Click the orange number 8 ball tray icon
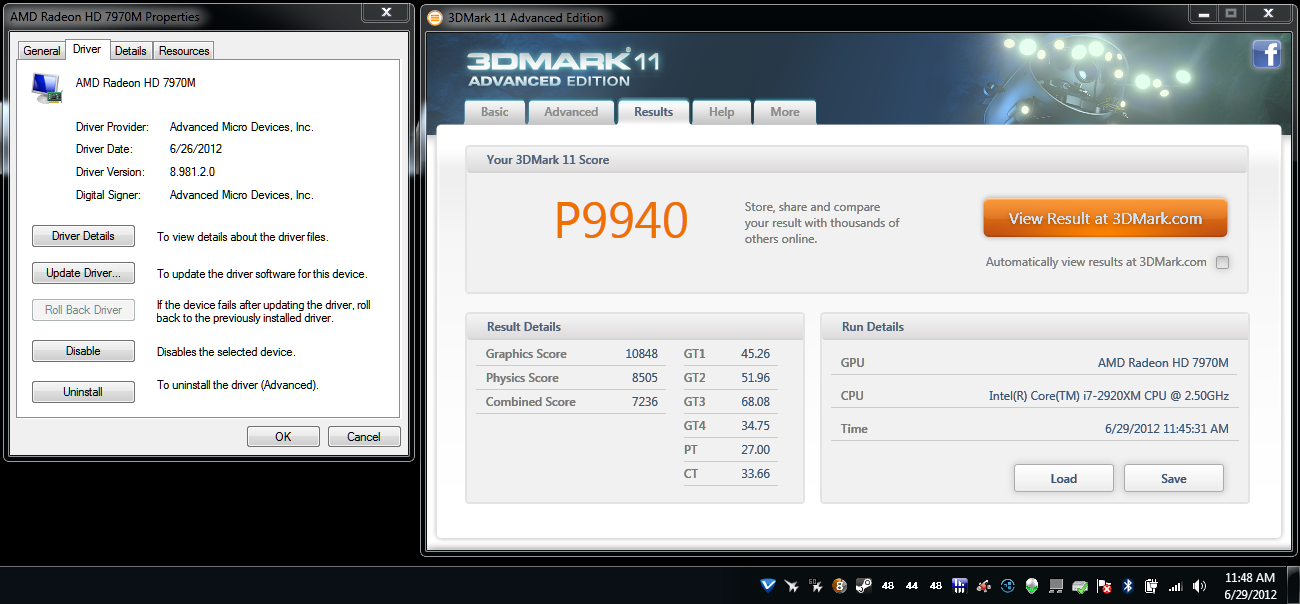Screen dimensions: 1300x604 tap(840, 586)
